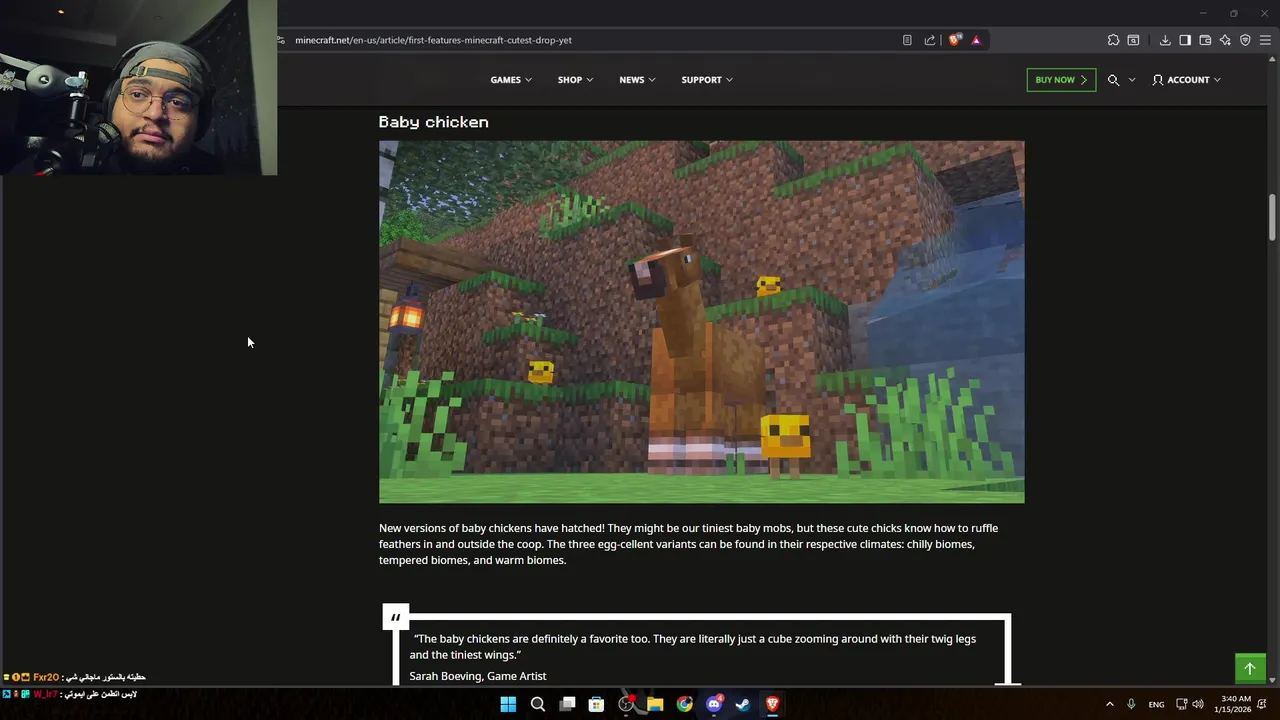This screenshot has height=720, width=1280.
Task: Click the Minecraft site search magnifier
Action: (1113, 80)
